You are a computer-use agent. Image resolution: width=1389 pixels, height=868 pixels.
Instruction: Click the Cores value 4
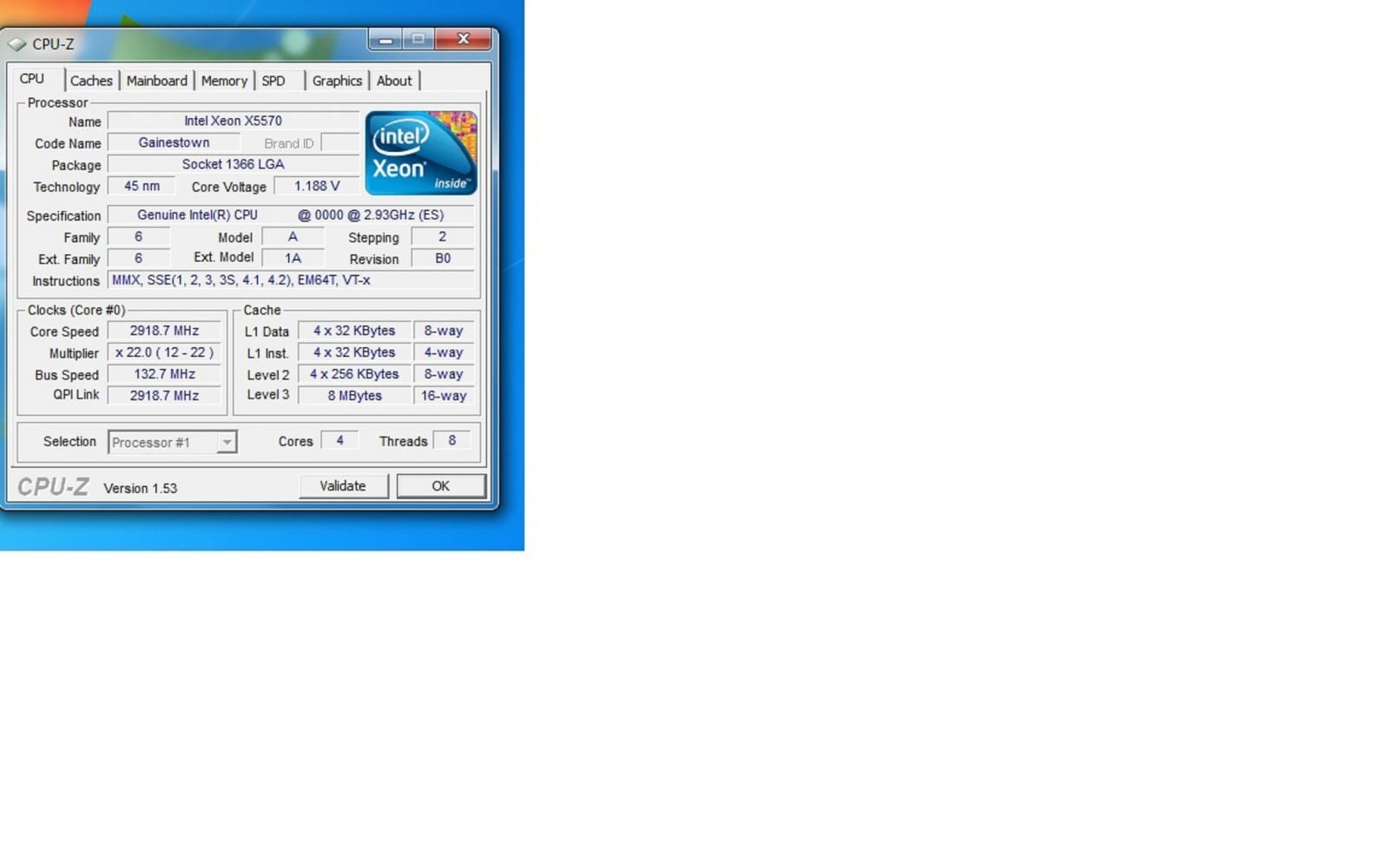coord(339,441)
